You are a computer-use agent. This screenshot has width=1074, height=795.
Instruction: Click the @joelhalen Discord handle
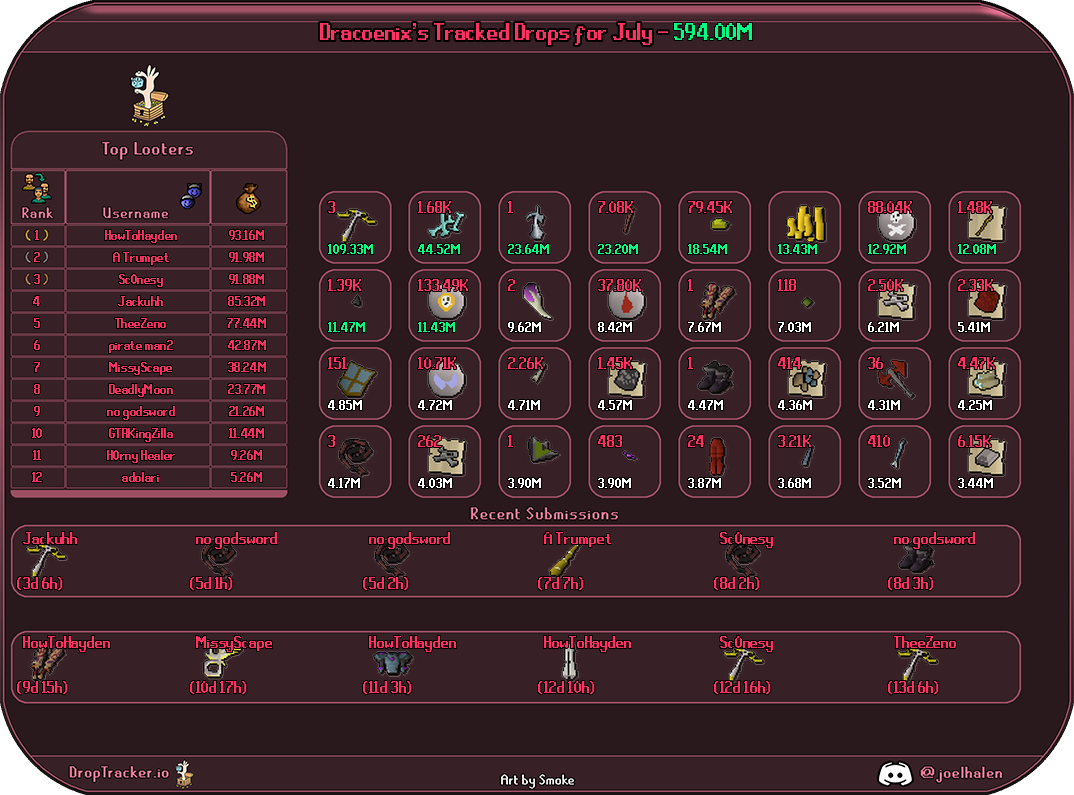pyautogui.click(x=961, y=773)
